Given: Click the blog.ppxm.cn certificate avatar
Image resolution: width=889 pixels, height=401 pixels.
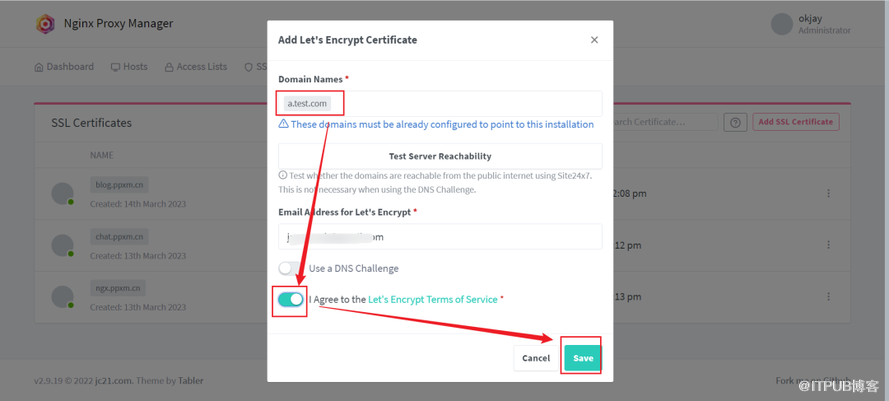Looking at the screenshot, I should (62, 193).
